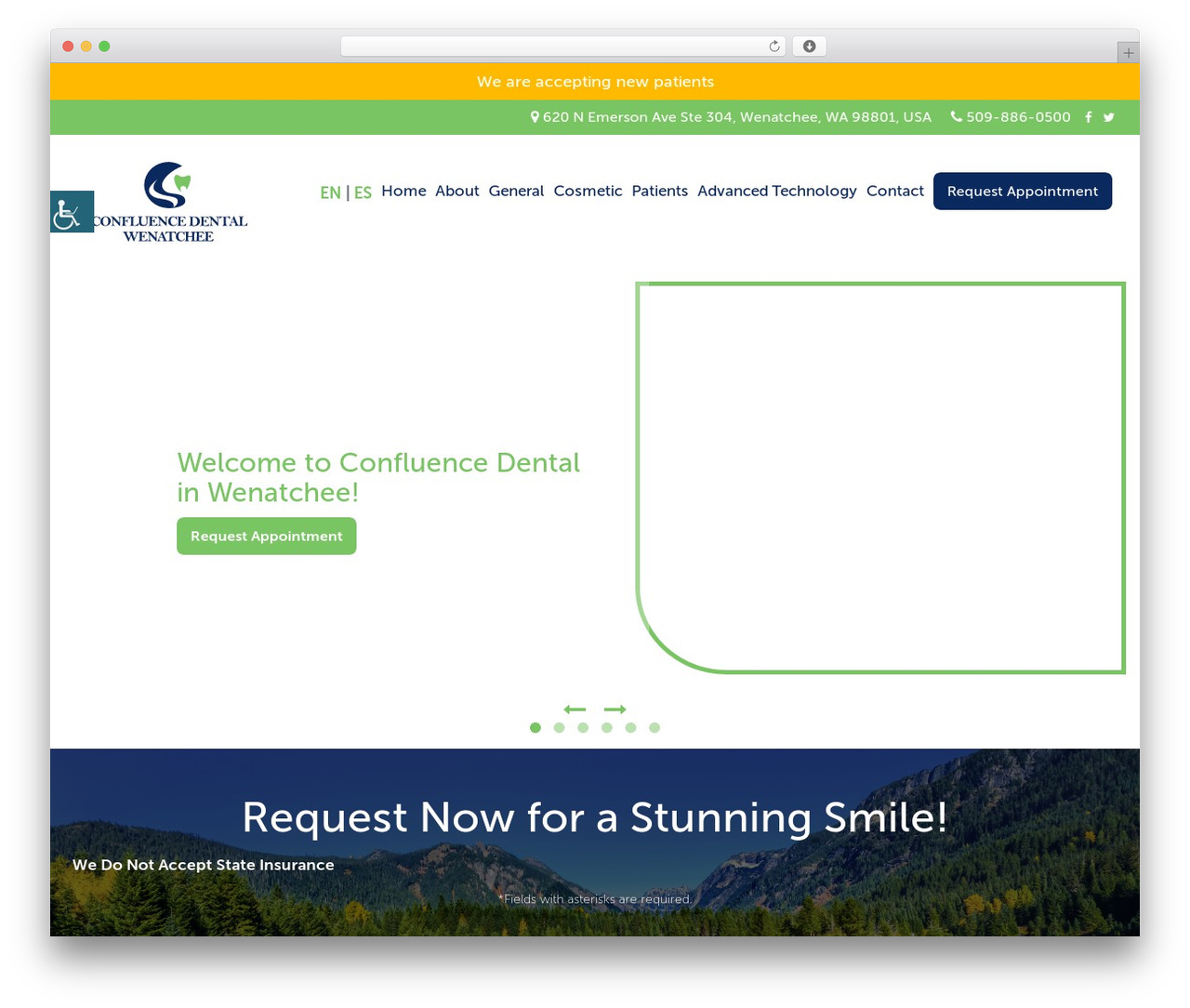1190x1008 pixels.
Task: Select the sixth slider dot
Action: point(654,728)
